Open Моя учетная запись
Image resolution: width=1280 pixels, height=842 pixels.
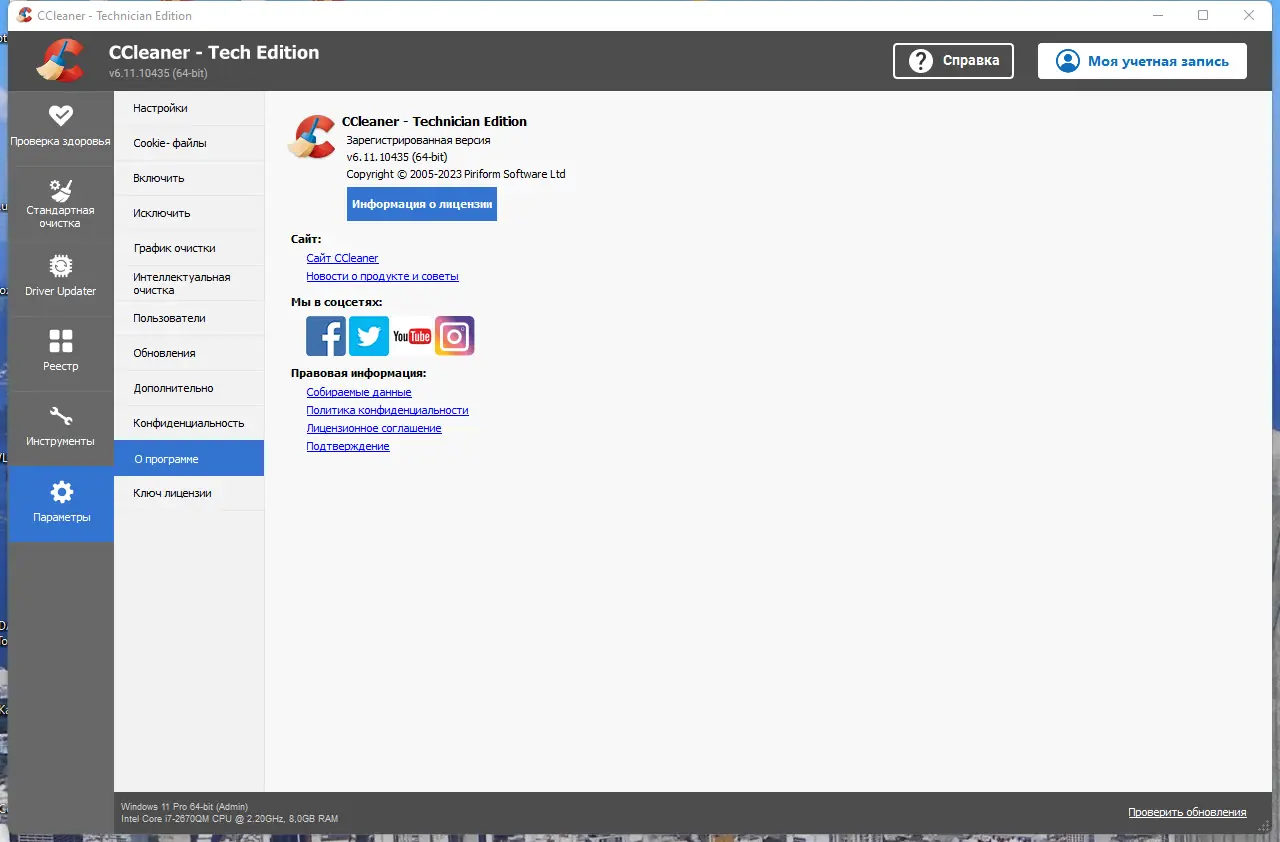coord(1141,61)
